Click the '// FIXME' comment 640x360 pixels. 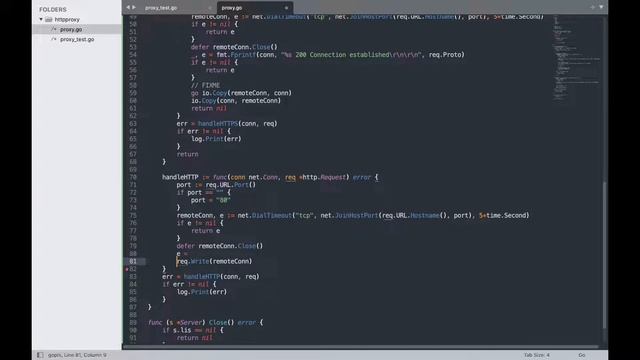coord(205,85)
